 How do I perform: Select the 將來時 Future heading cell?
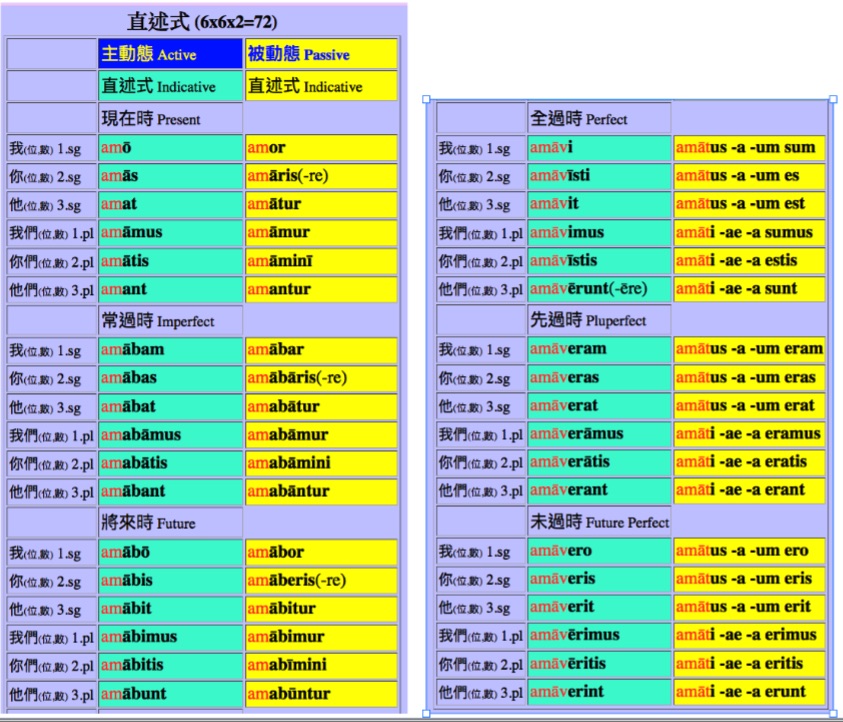pyautogui.click(x=170, y=523)
